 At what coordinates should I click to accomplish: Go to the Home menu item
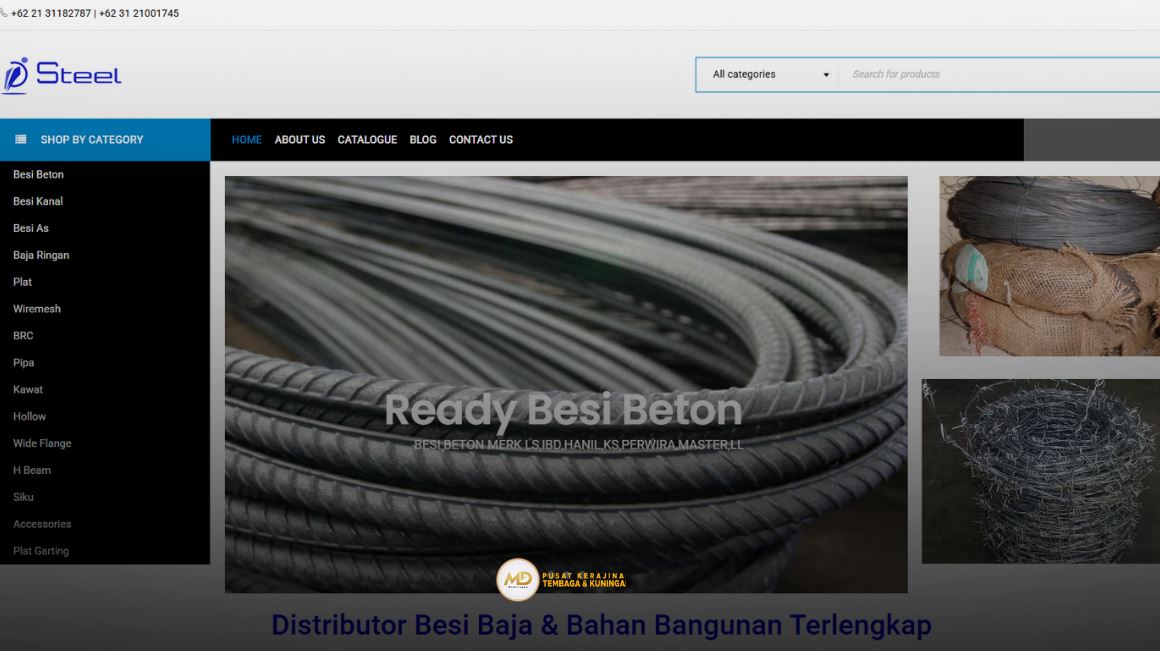246,140
